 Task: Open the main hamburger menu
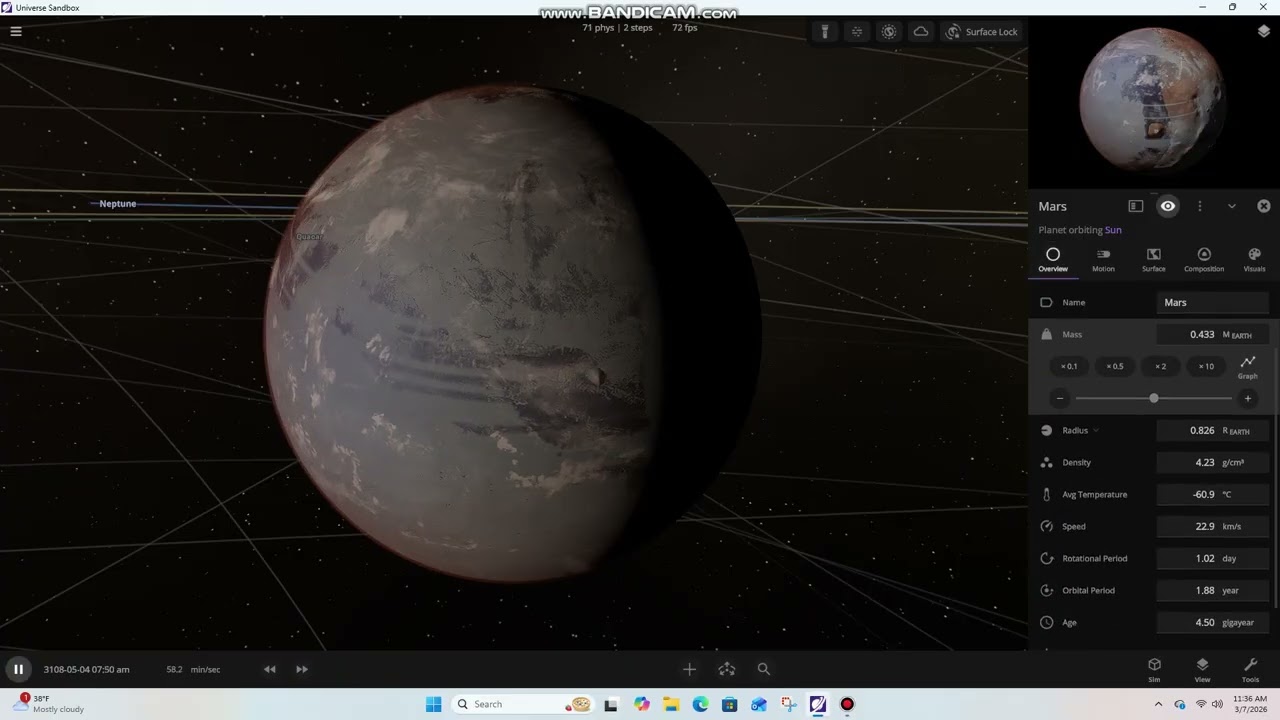tap(16, 31)
